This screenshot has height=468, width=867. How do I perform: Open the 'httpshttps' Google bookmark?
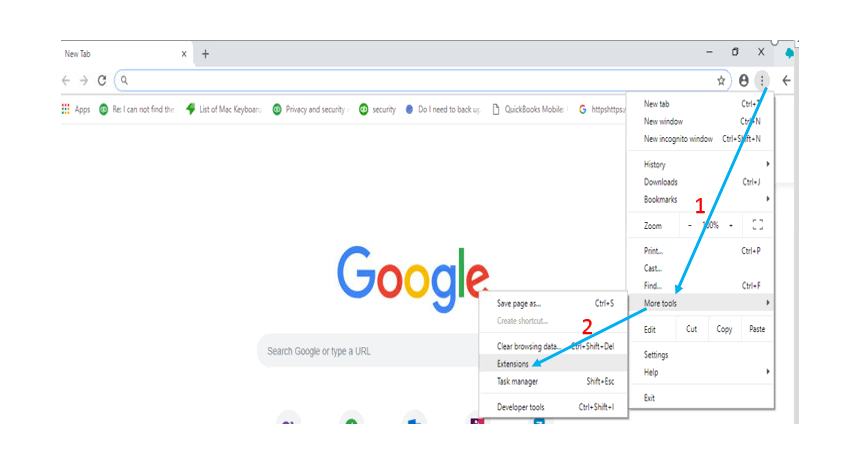coord(602,110)
